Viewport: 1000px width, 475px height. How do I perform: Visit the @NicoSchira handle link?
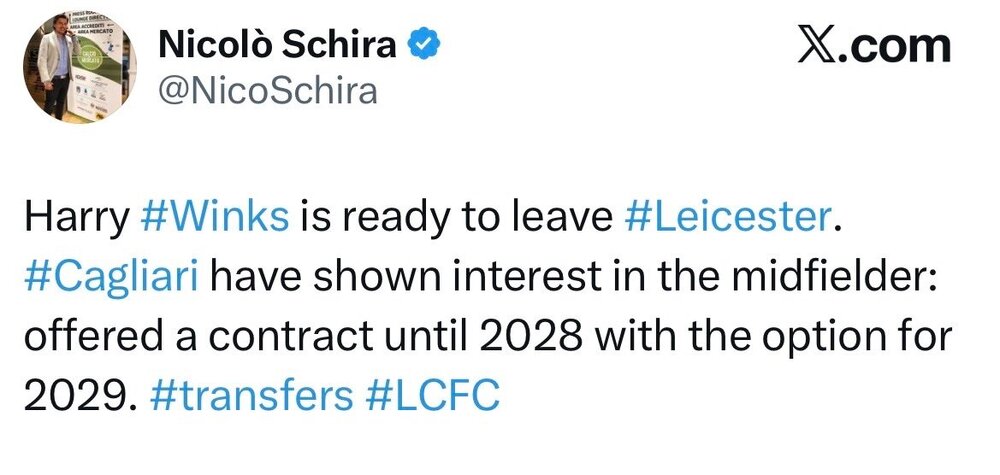[x=268, y=91]
